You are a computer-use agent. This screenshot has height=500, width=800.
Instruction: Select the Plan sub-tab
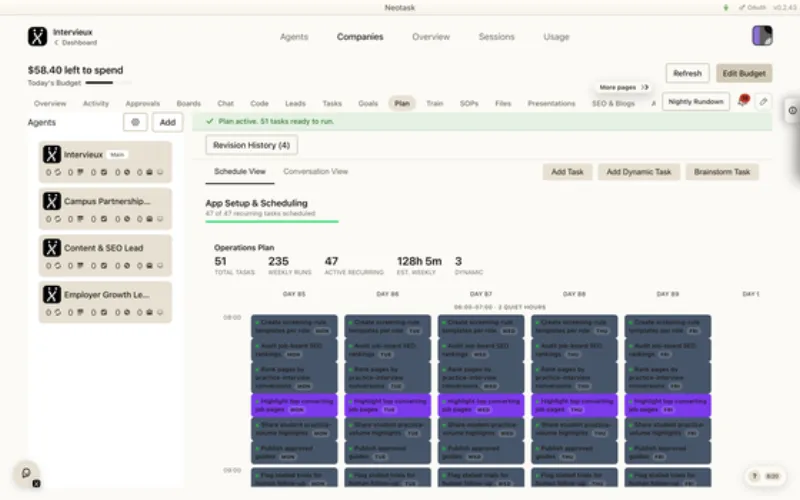[x=402, y=104]
